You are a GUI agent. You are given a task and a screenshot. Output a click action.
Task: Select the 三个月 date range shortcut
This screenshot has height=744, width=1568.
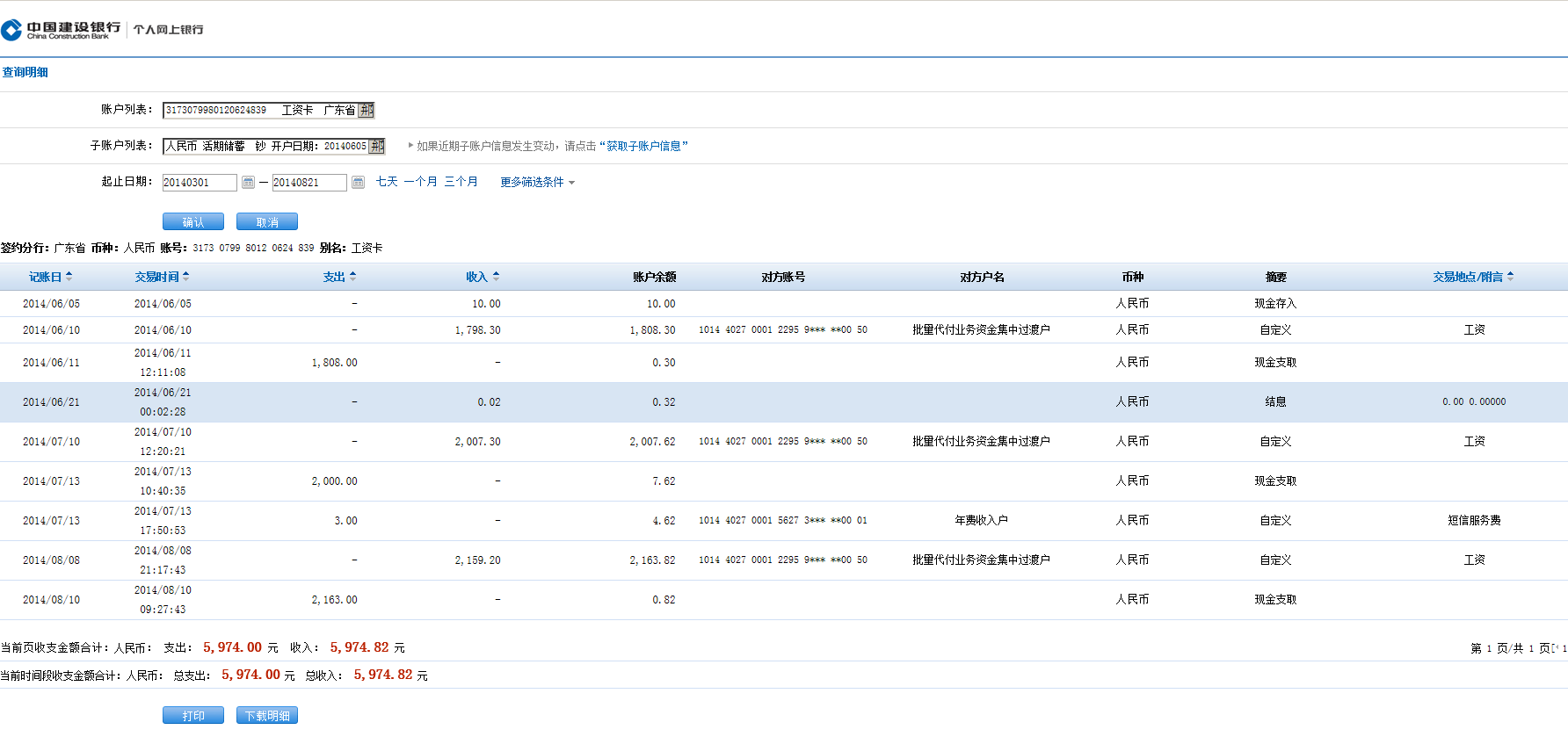coord(461,182)
